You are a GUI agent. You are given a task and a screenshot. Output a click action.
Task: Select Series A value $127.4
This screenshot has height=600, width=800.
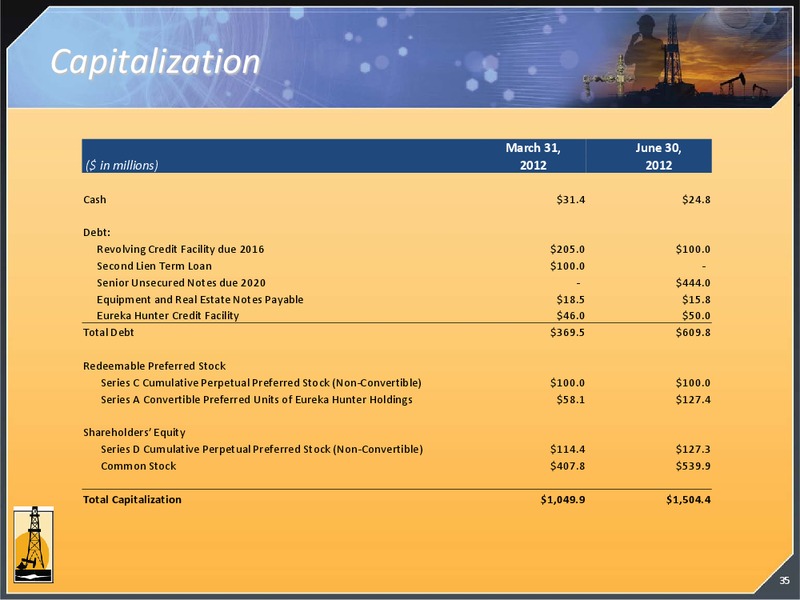[x=693, y=399]
